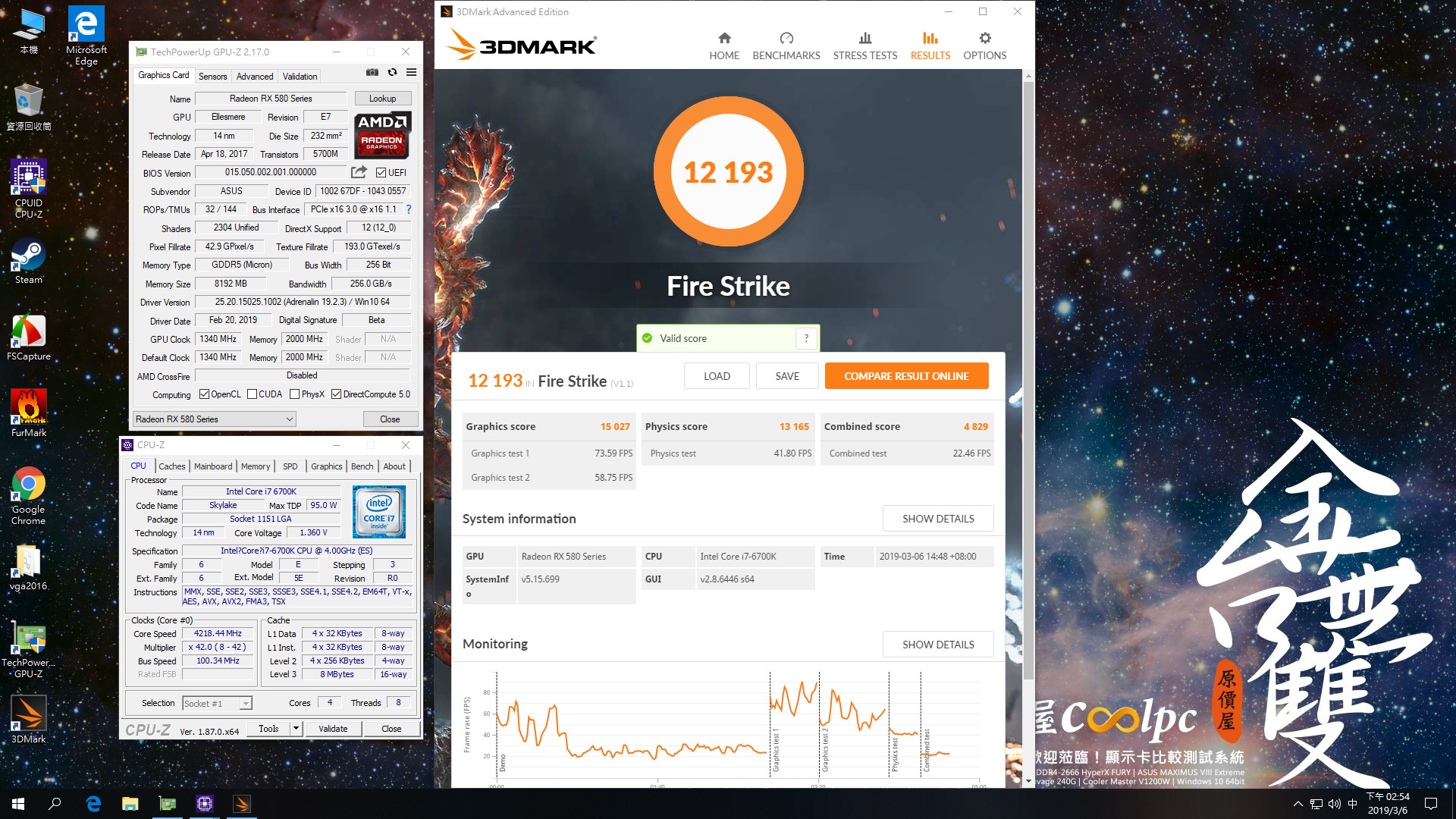
Task: Show hidden system tray icons chevron
Action: (1298, 804)
